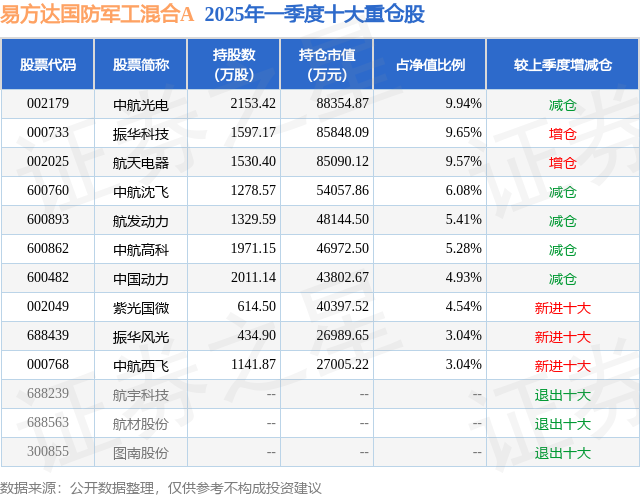This screenshot has width=640, height=497.
Task: Click market value 46972.50
Action: (x=342, y=248)
